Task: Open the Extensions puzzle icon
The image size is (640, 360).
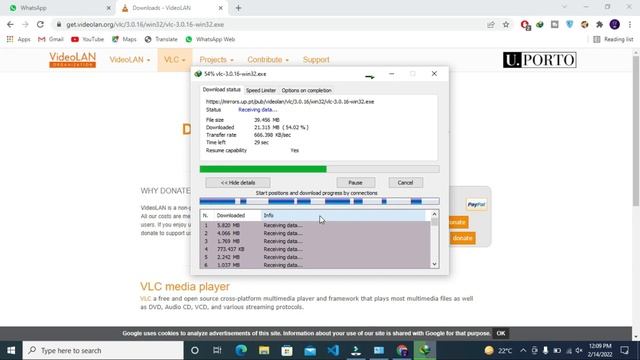Action: (599, 24)
